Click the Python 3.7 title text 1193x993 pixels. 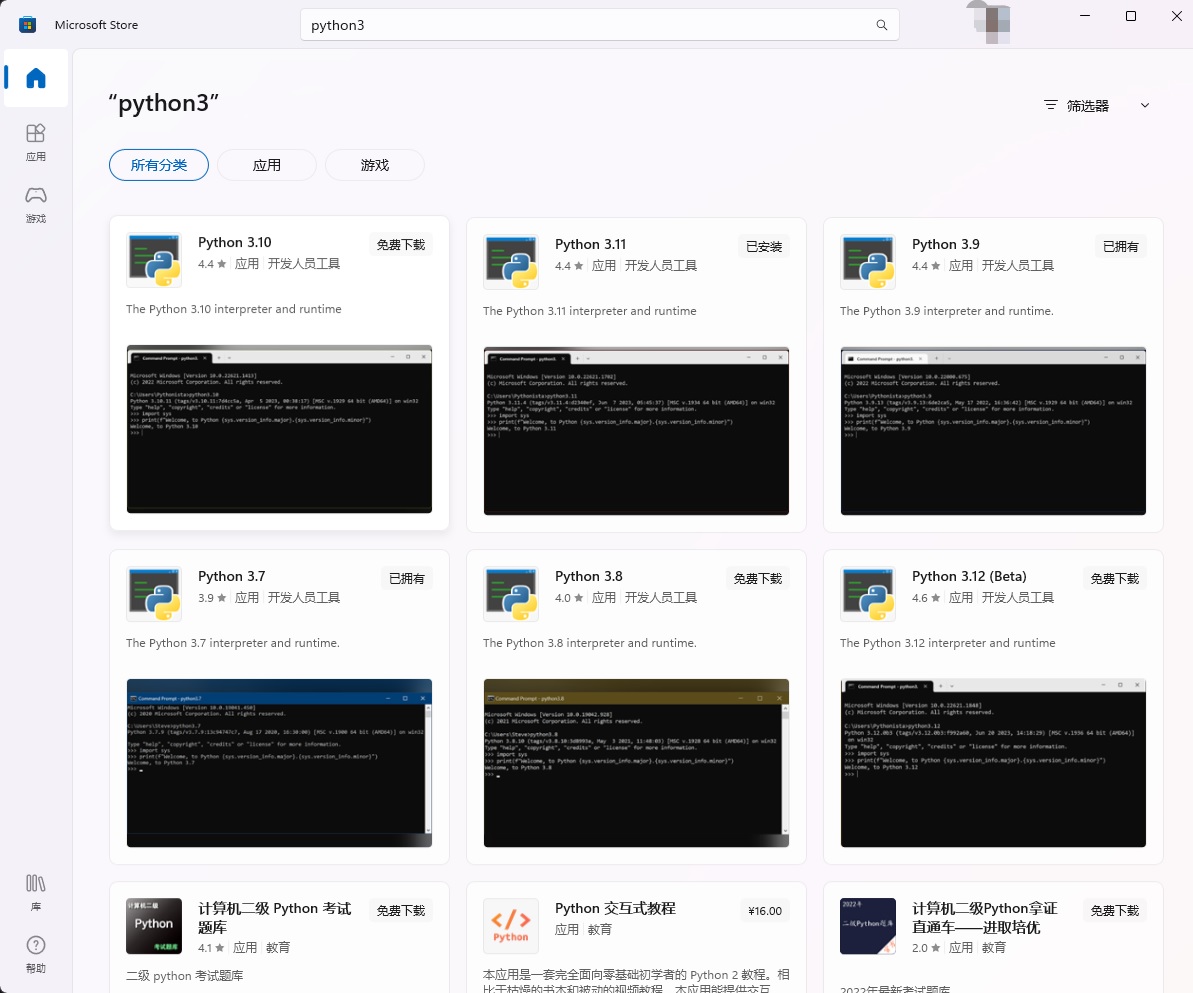pos(231,576)
